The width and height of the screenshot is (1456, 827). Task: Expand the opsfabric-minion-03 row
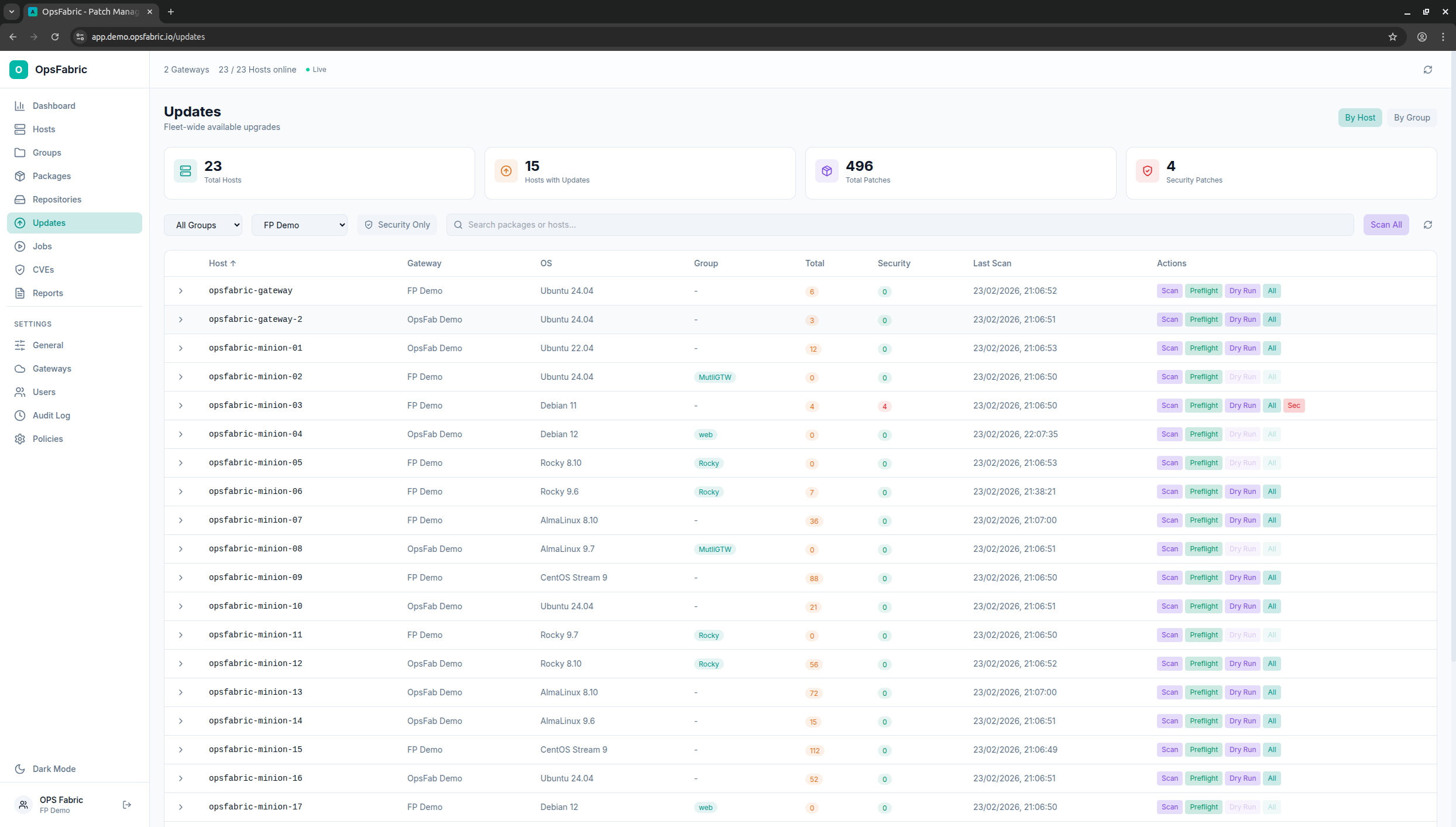(181, 406)
